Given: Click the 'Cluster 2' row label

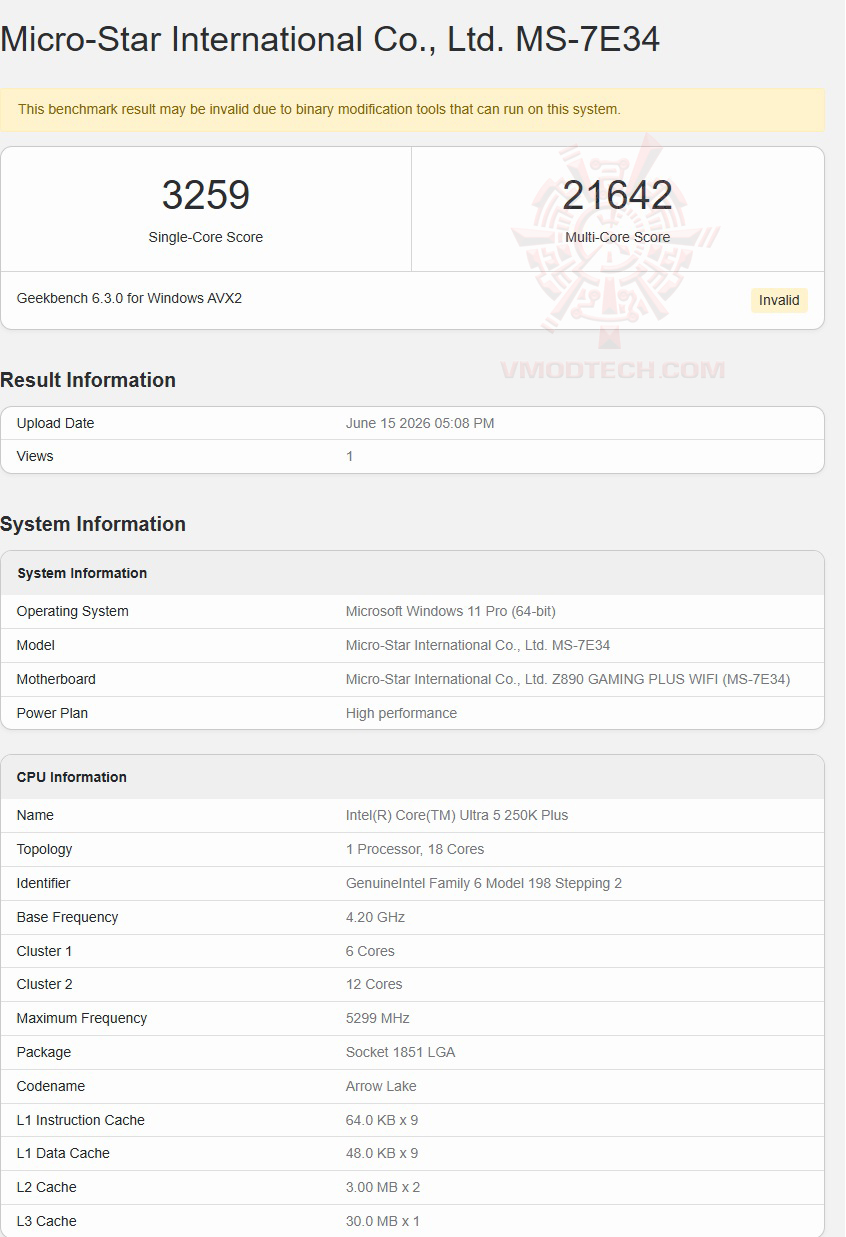Looking at the screenshot, I should click(45, 984).
